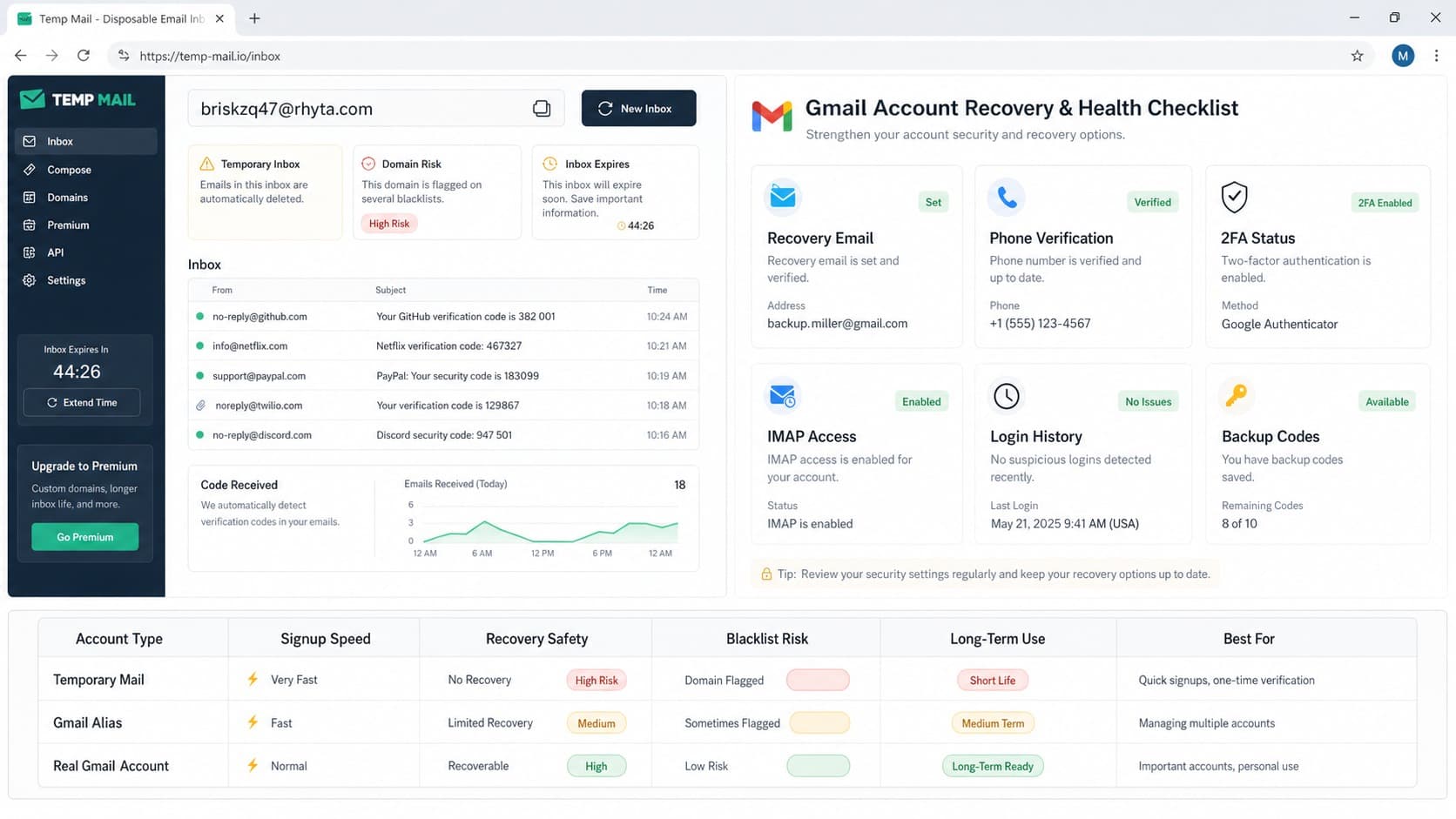Click the Extend Time button
This screenshot has width=1456, height=819.
click(x=82, y=403)
